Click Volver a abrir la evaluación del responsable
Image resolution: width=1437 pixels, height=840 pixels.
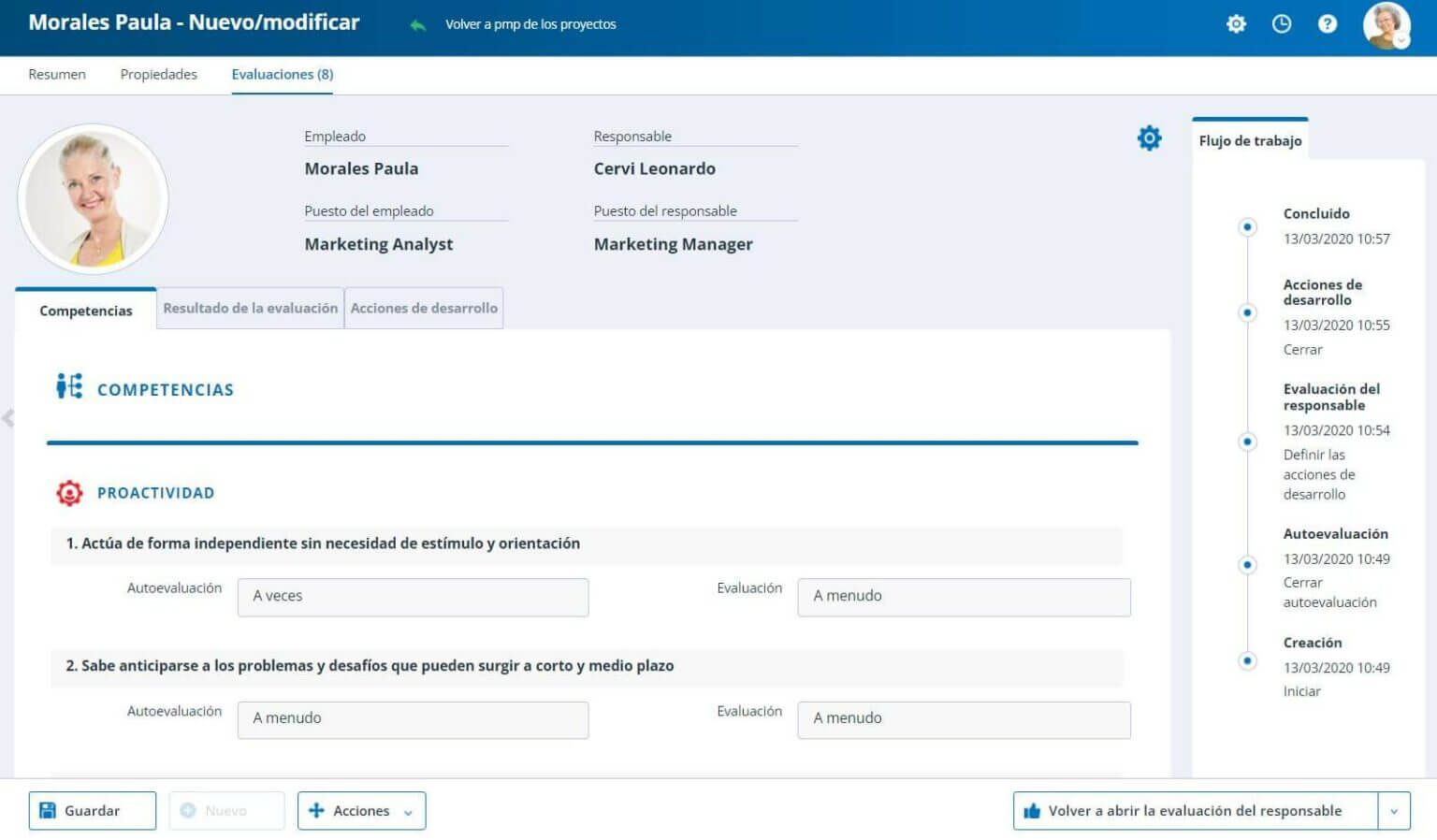point(1194,811)
